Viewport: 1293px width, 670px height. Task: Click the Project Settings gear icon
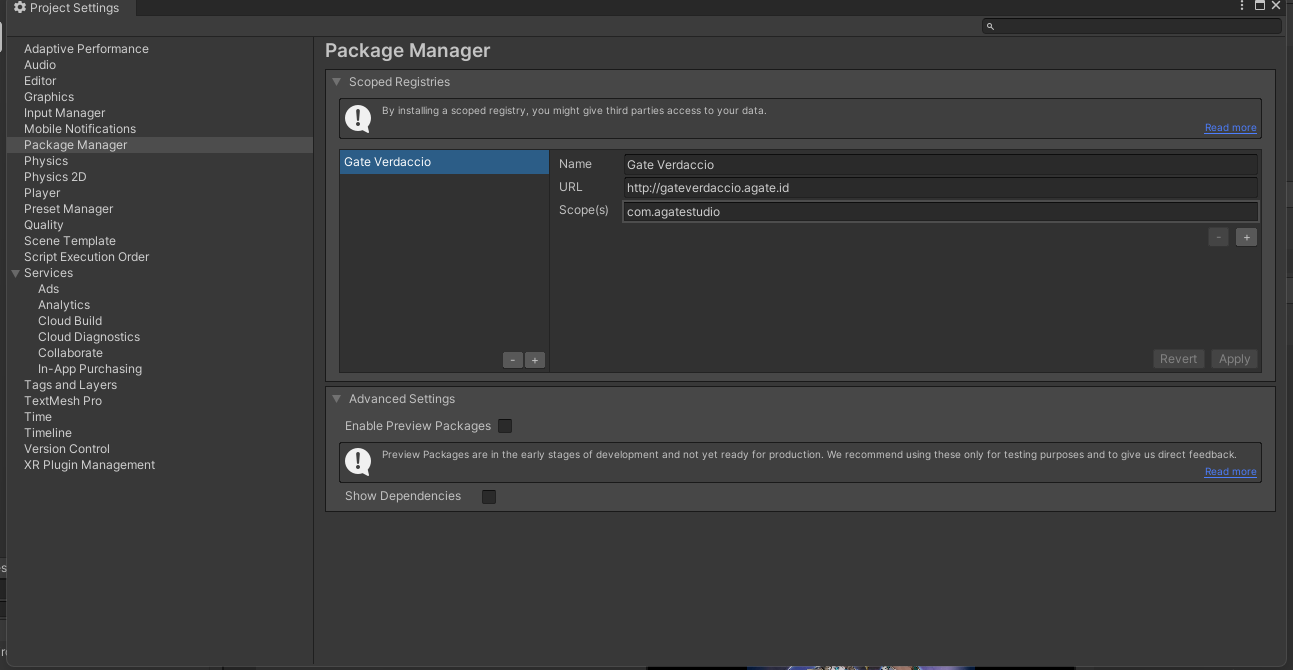pyautogui.click(x=20, y=8)
